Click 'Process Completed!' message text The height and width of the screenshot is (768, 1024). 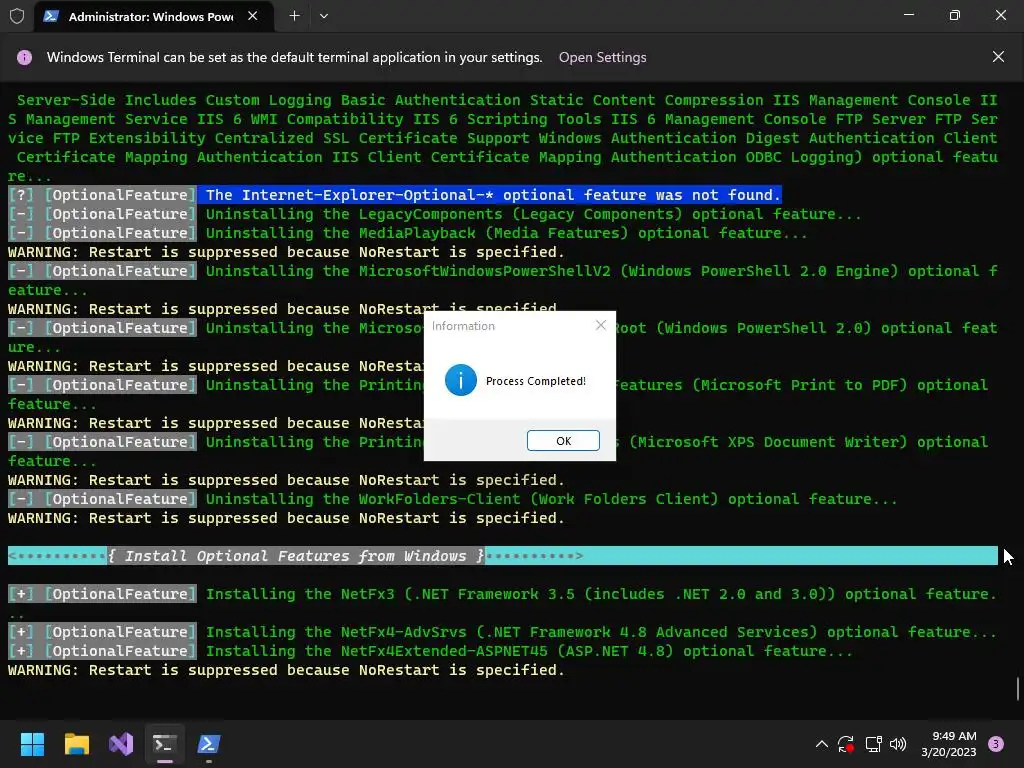pos(536,381)
